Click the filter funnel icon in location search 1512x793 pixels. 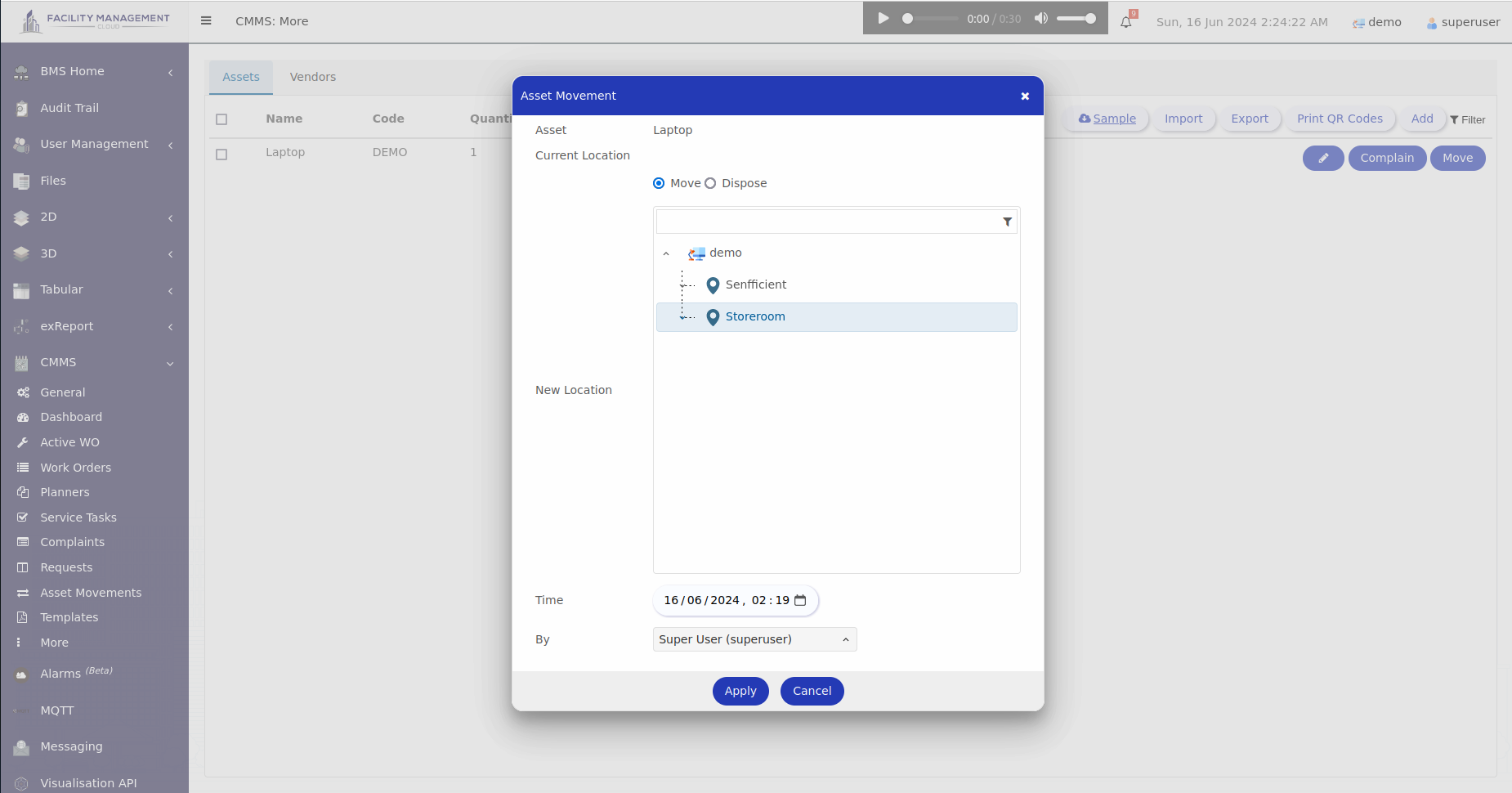pos(1007,222)
